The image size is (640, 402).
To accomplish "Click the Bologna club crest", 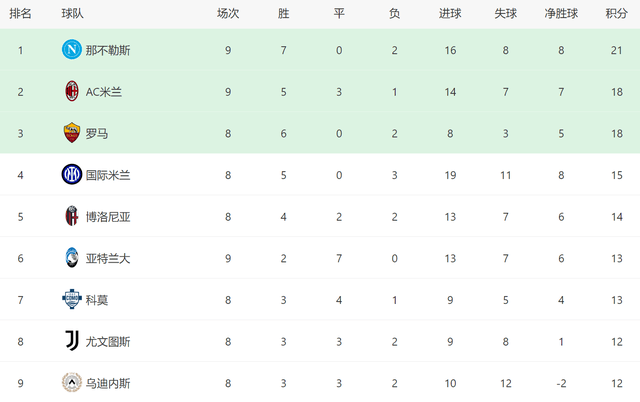I will coord(71,216).
